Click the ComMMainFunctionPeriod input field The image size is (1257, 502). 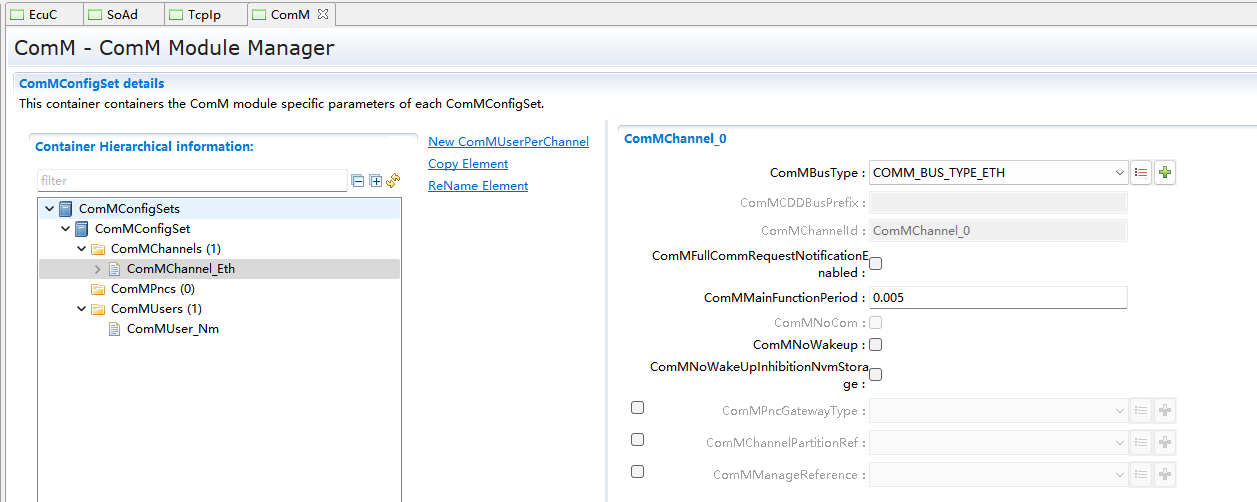(x=997, y=298)
